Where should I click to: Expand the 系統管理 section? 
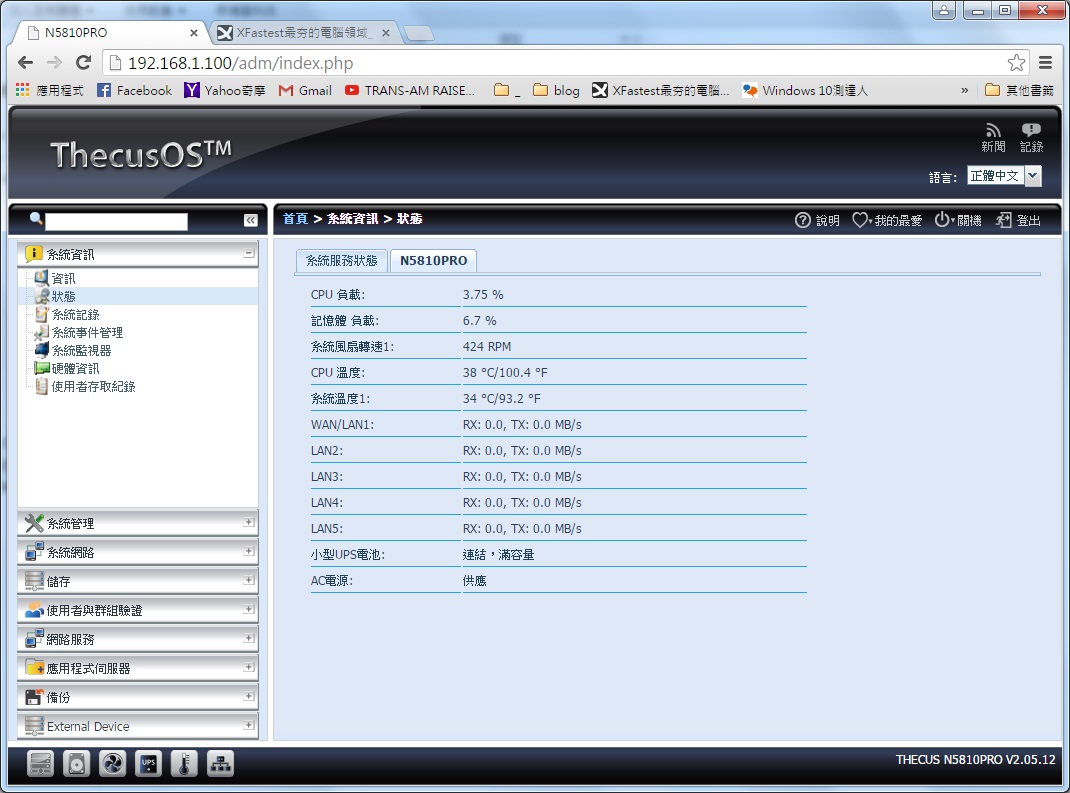pos(249,523)
